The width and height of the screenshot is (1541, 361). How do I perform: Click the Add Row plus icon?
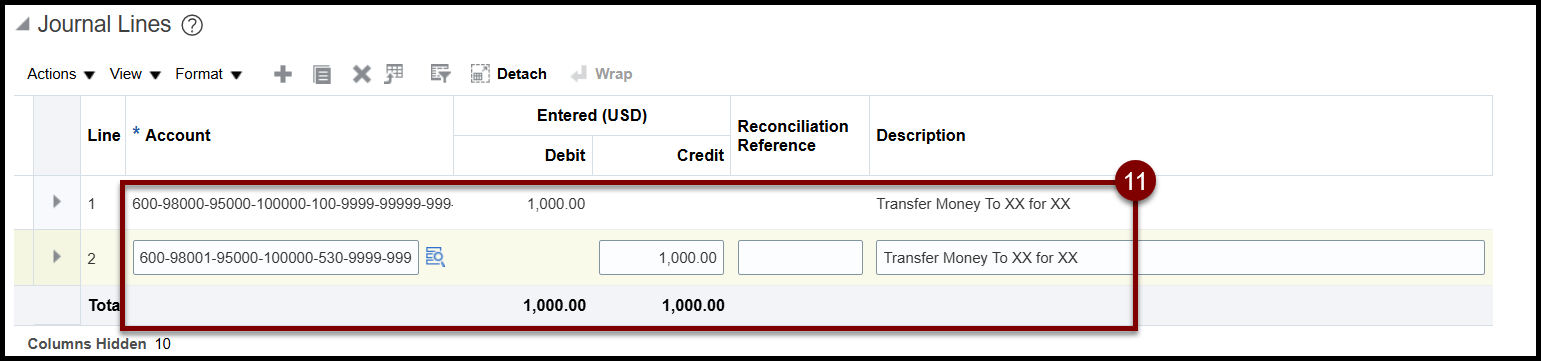[x=283, y=74]
